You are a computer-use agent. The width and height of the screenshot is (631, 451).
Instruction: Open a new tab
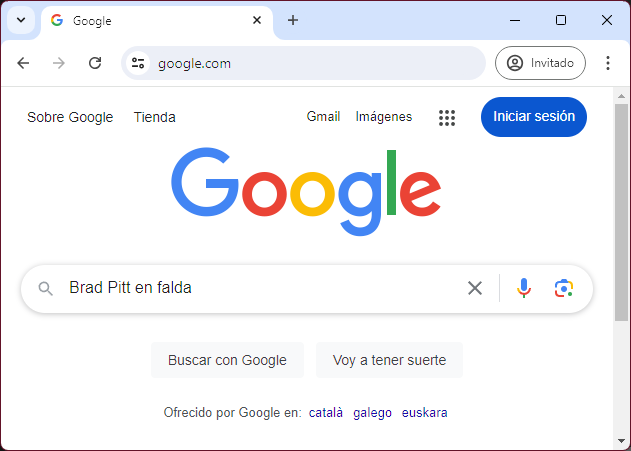point(293,20)
